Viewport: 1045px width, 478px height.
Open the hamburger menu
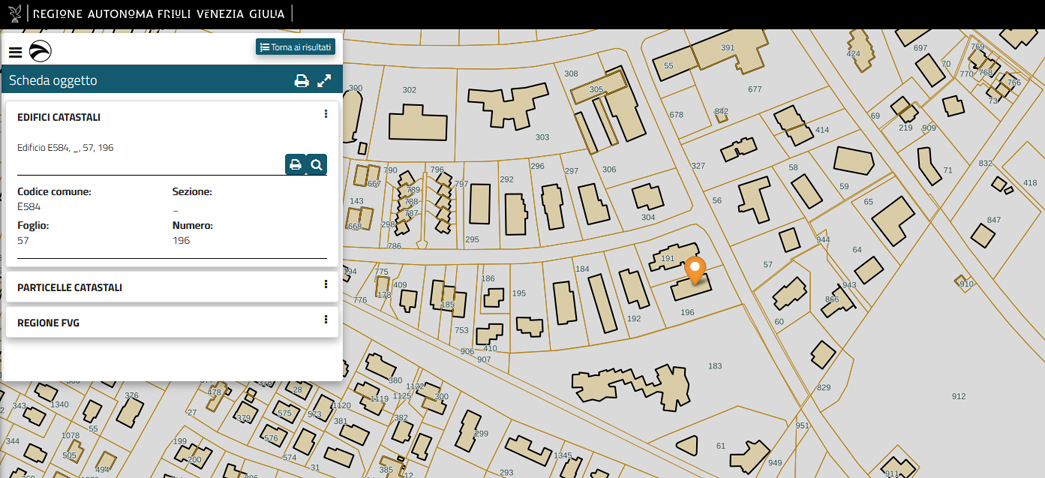15,53
